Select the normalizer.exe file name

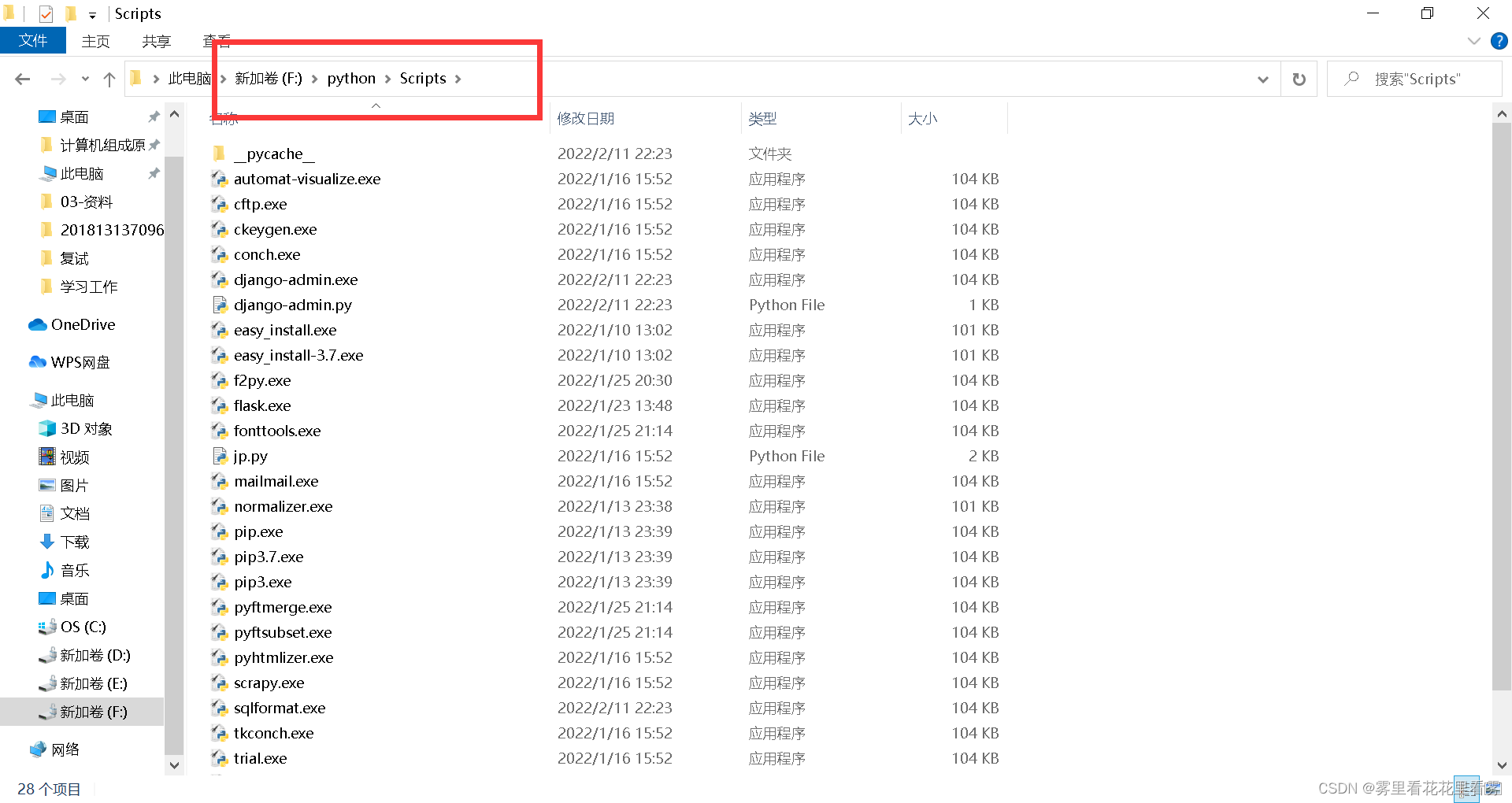[x=283, y=506]
